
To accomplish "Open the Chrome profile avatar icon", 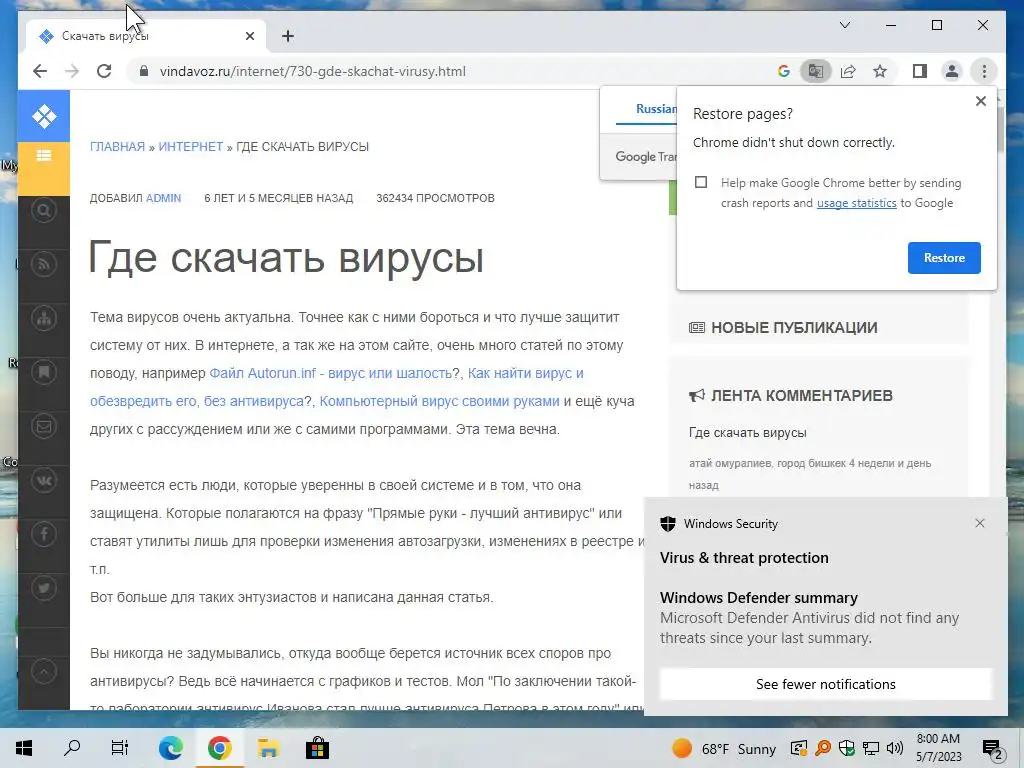I will pyautogui.click(x=952, y=71).
